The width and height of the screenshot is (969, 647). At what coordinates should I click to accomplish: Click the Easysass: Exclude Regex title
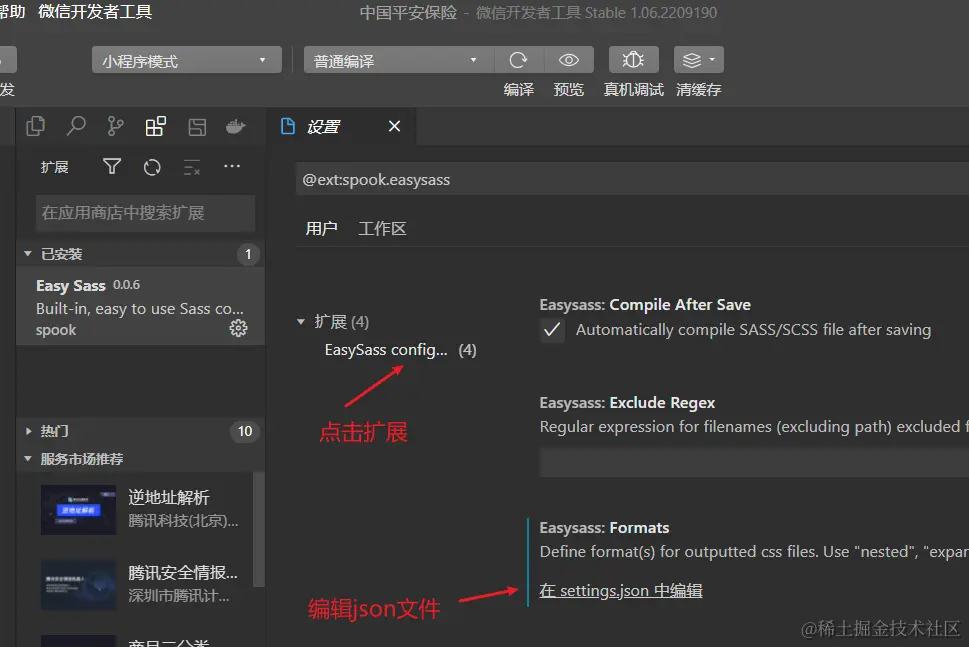click(x=627, y=403)
